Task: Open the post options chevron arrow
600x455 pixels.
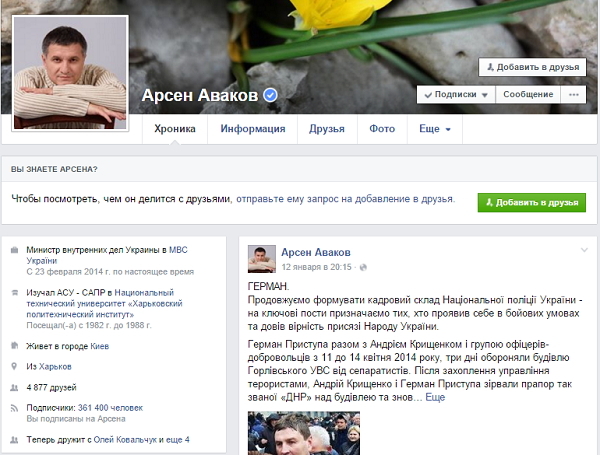Action: pos(584,250)
